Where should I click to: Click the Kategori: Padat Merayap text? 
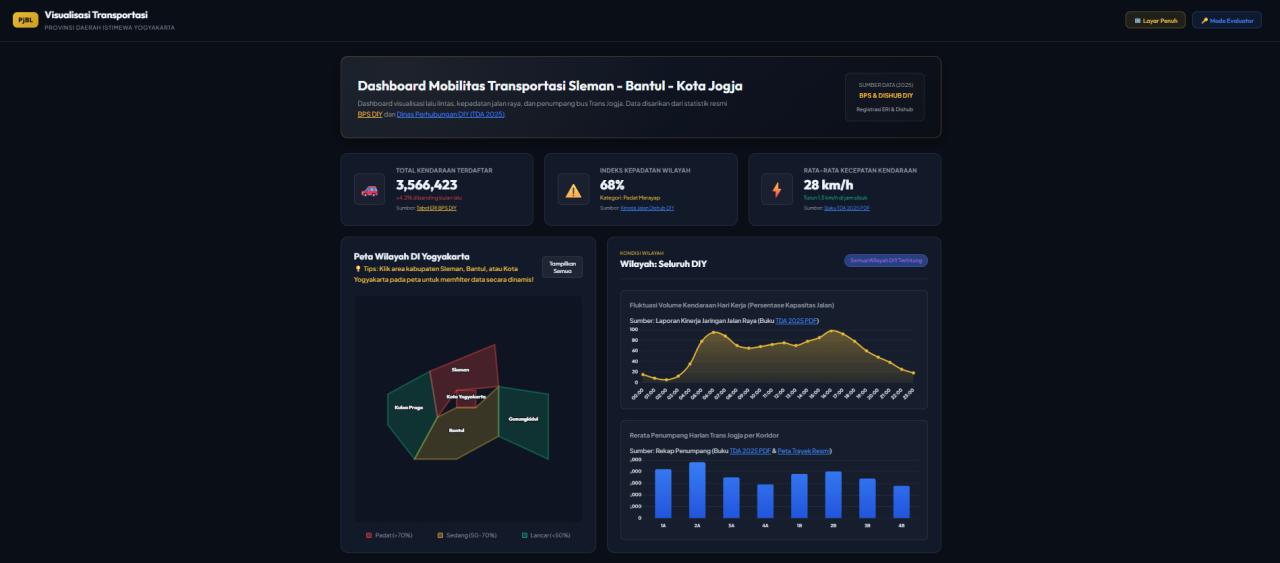[632, 198]
